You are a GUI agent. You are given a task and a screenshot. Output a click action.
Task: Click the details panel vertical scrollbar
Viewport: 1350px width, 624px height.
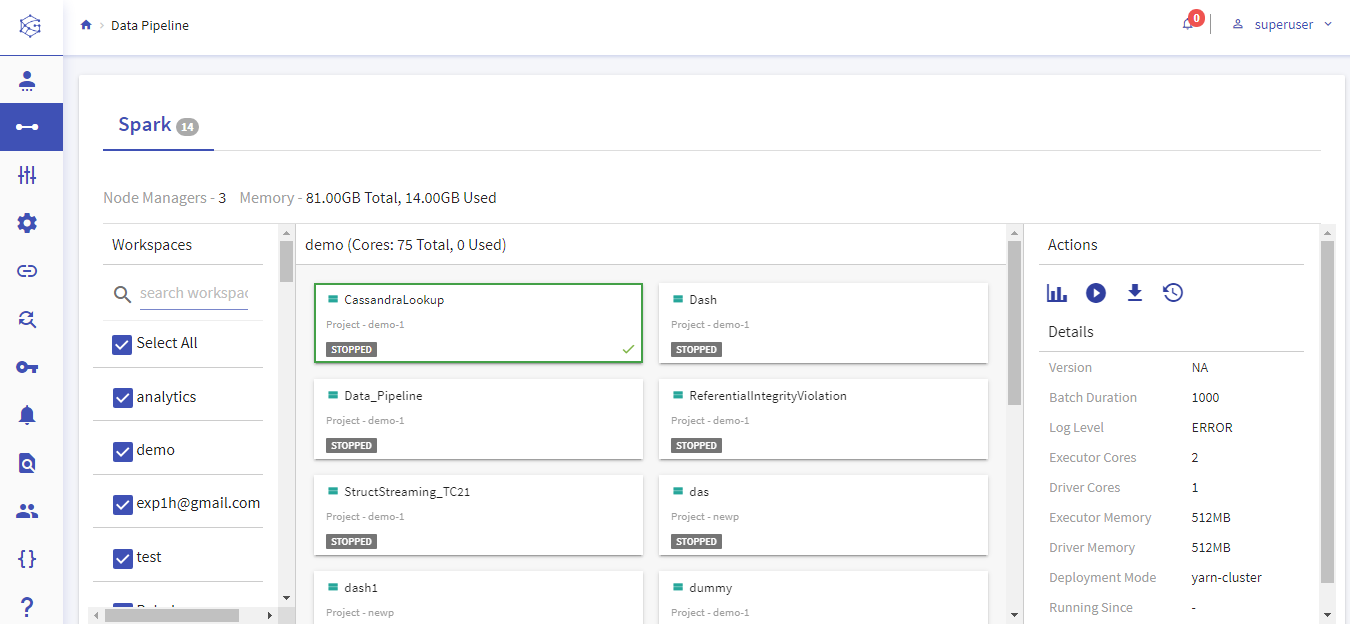pos(1327,411)
